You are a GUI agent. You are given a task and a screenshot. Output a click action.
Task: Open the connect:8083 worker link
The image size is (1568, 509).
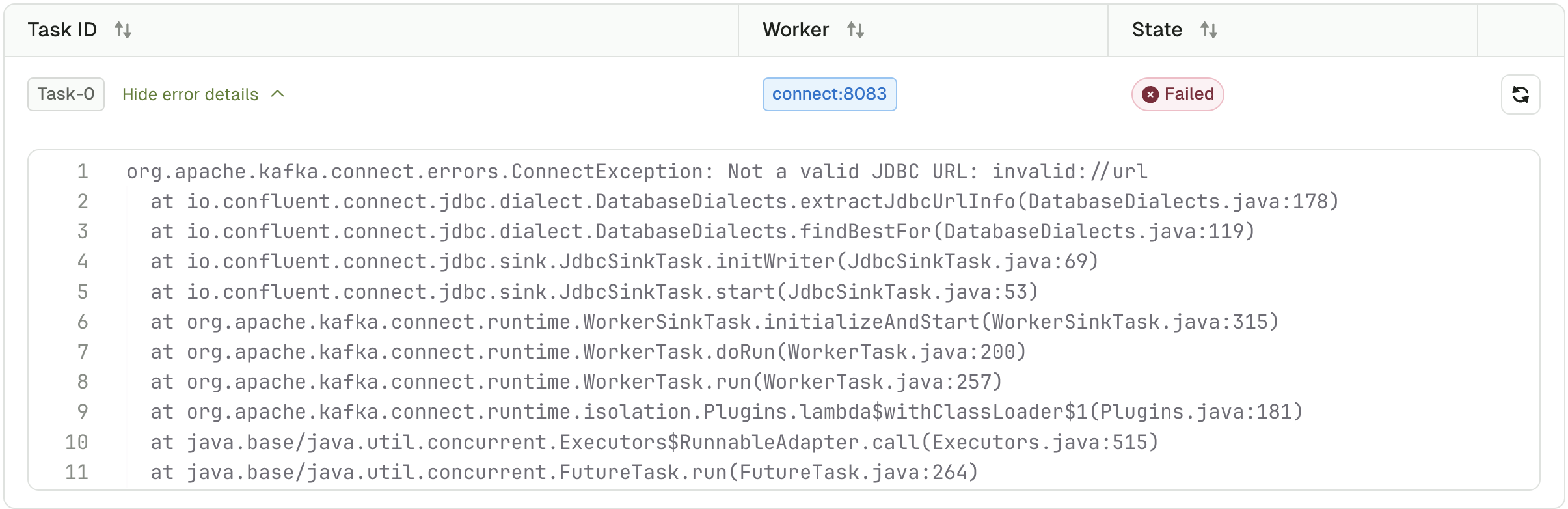pos(830,94)
